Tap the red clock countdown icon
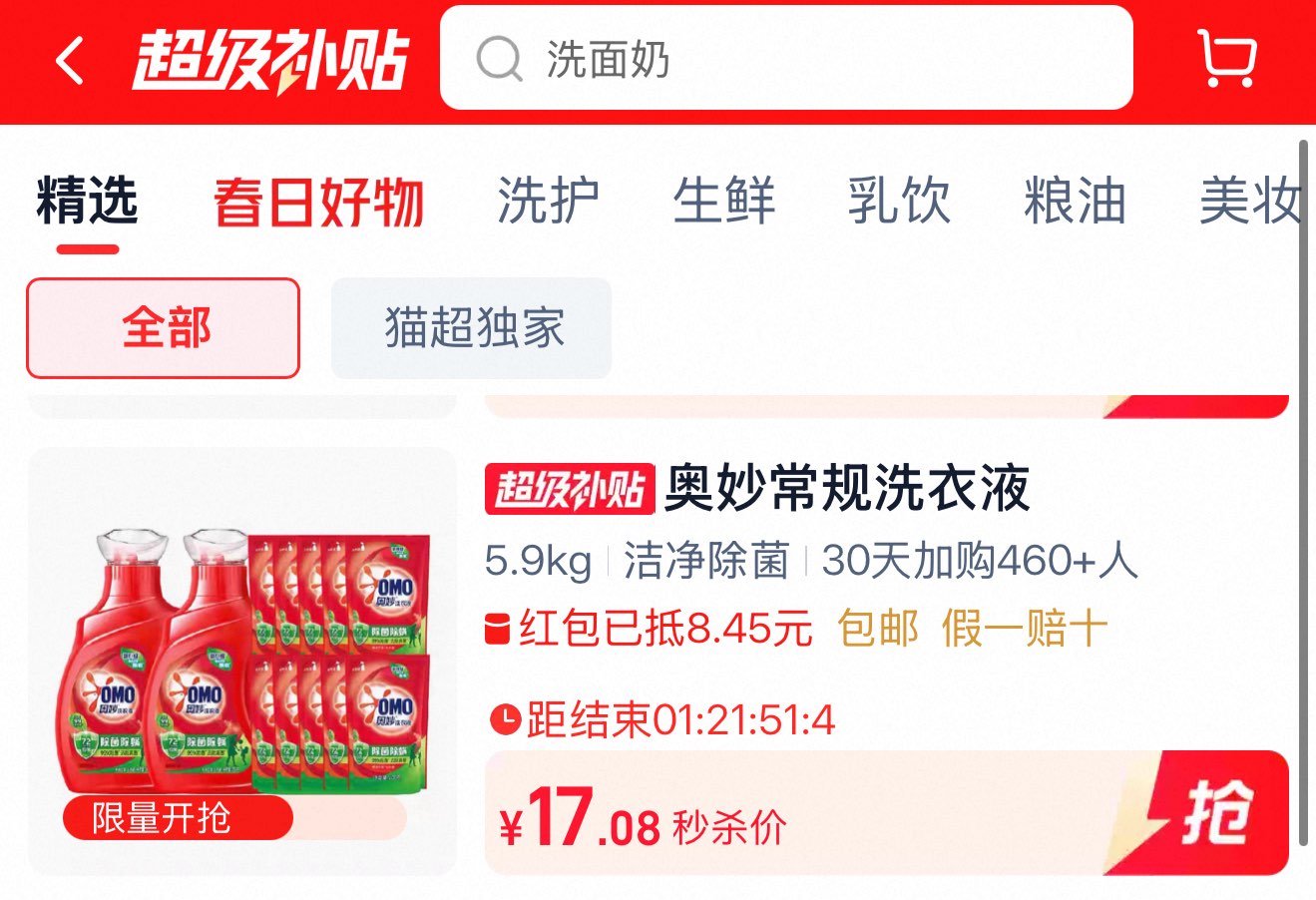1316x900 pixels. pos(506,718)
